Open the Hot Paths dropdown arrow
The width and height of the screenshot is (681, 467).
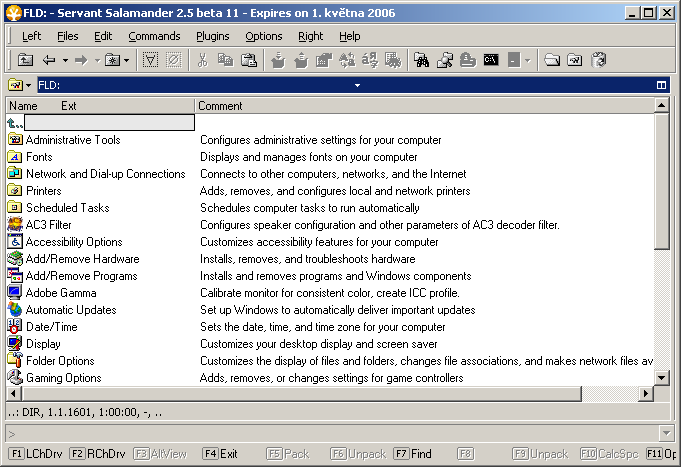tap(126, 60)
